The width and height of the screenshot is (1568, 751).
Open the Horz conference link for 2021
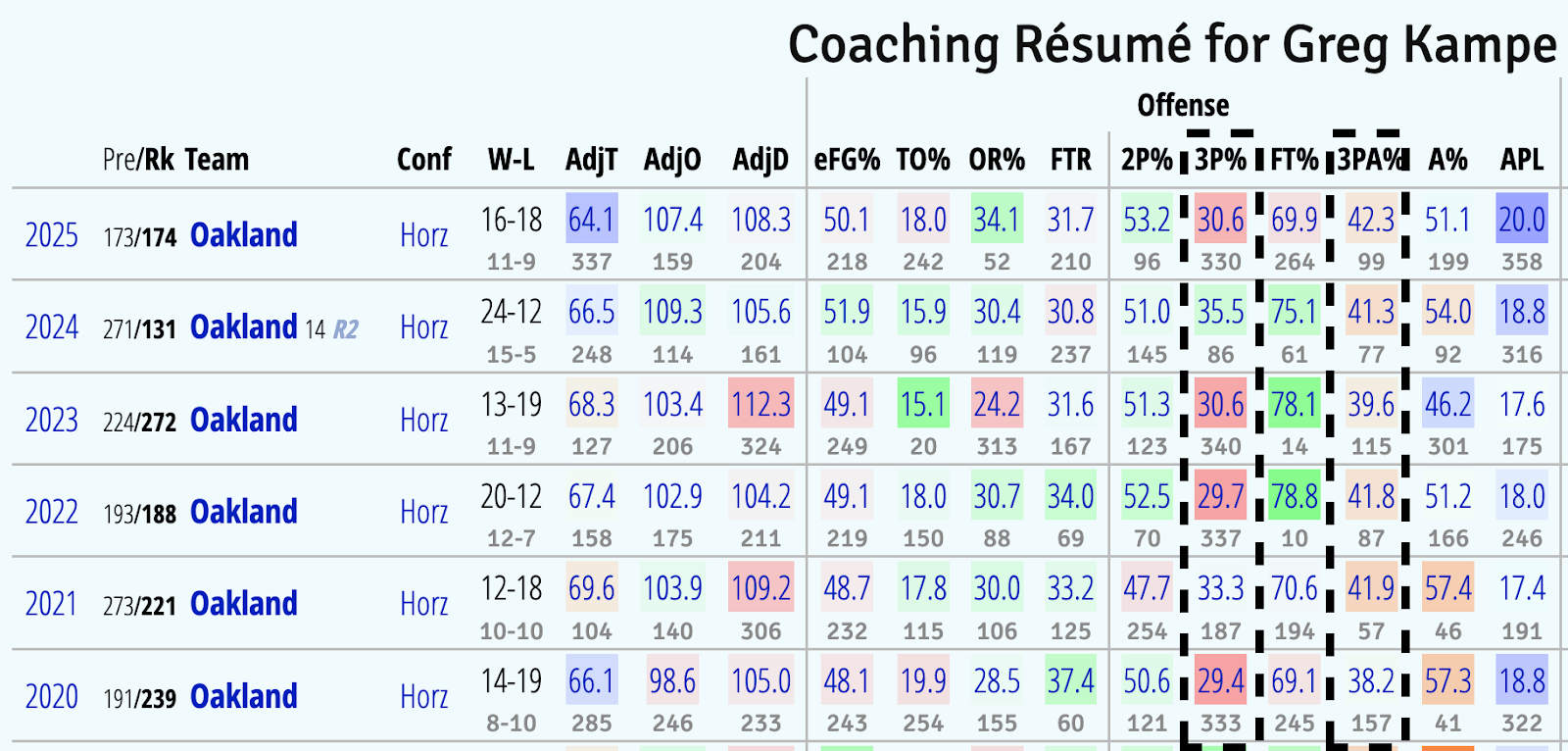tap(423, 604)
